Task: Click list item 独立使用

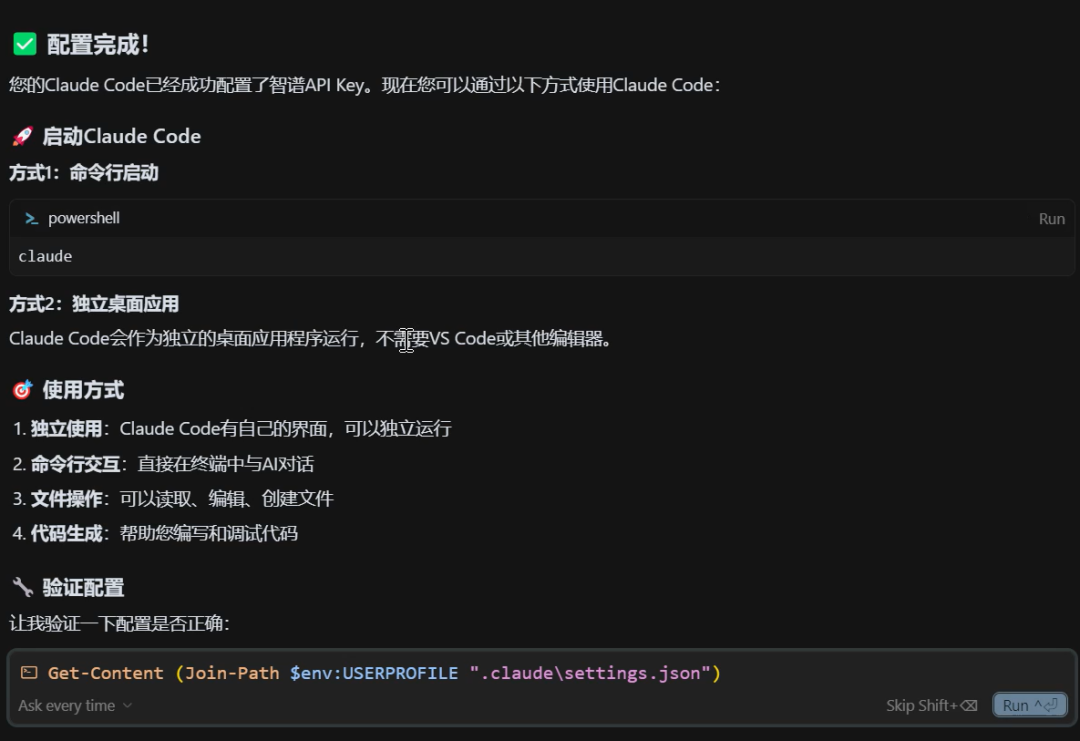Action: [x=232, y=428]
